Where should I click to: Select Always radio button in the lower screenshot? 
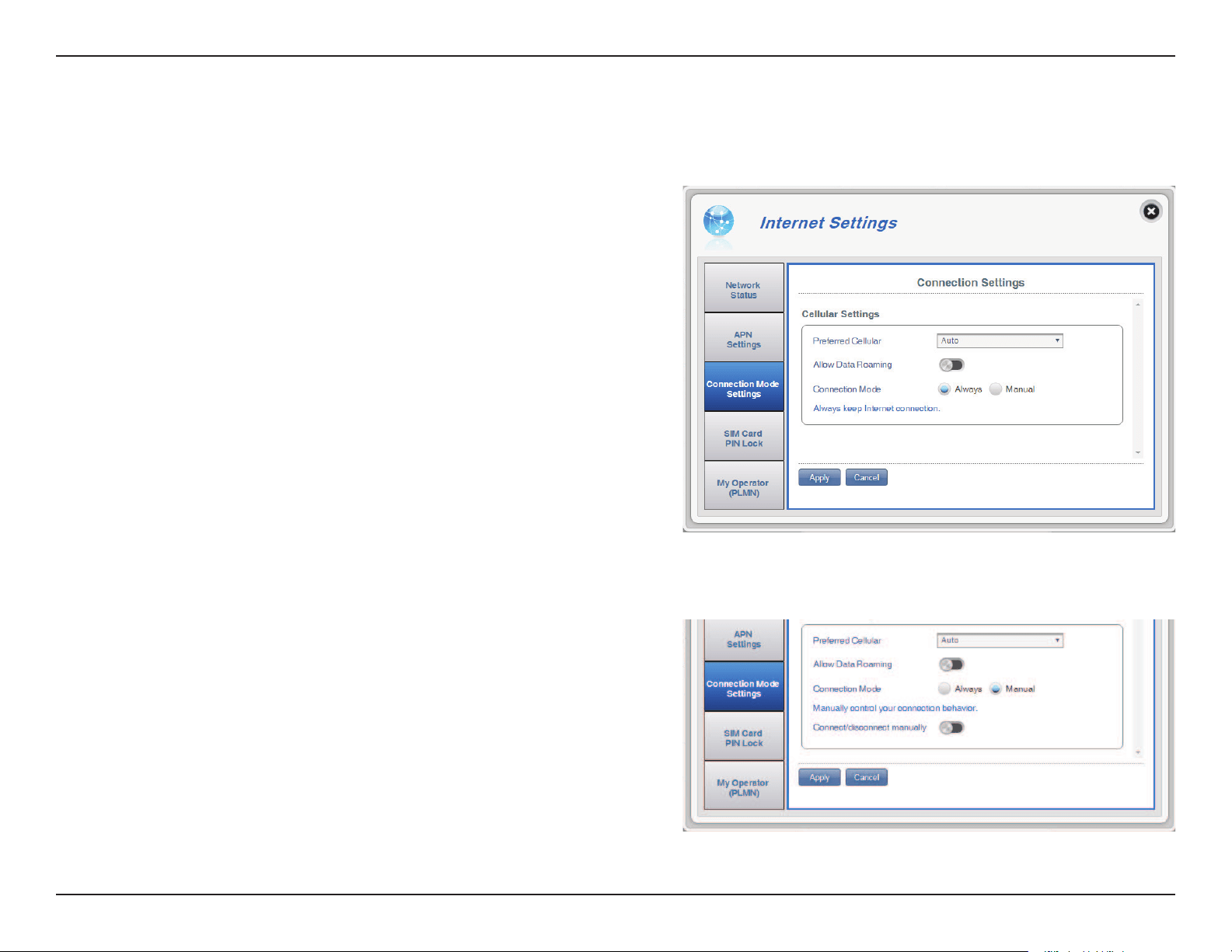(x=944, y=689)
